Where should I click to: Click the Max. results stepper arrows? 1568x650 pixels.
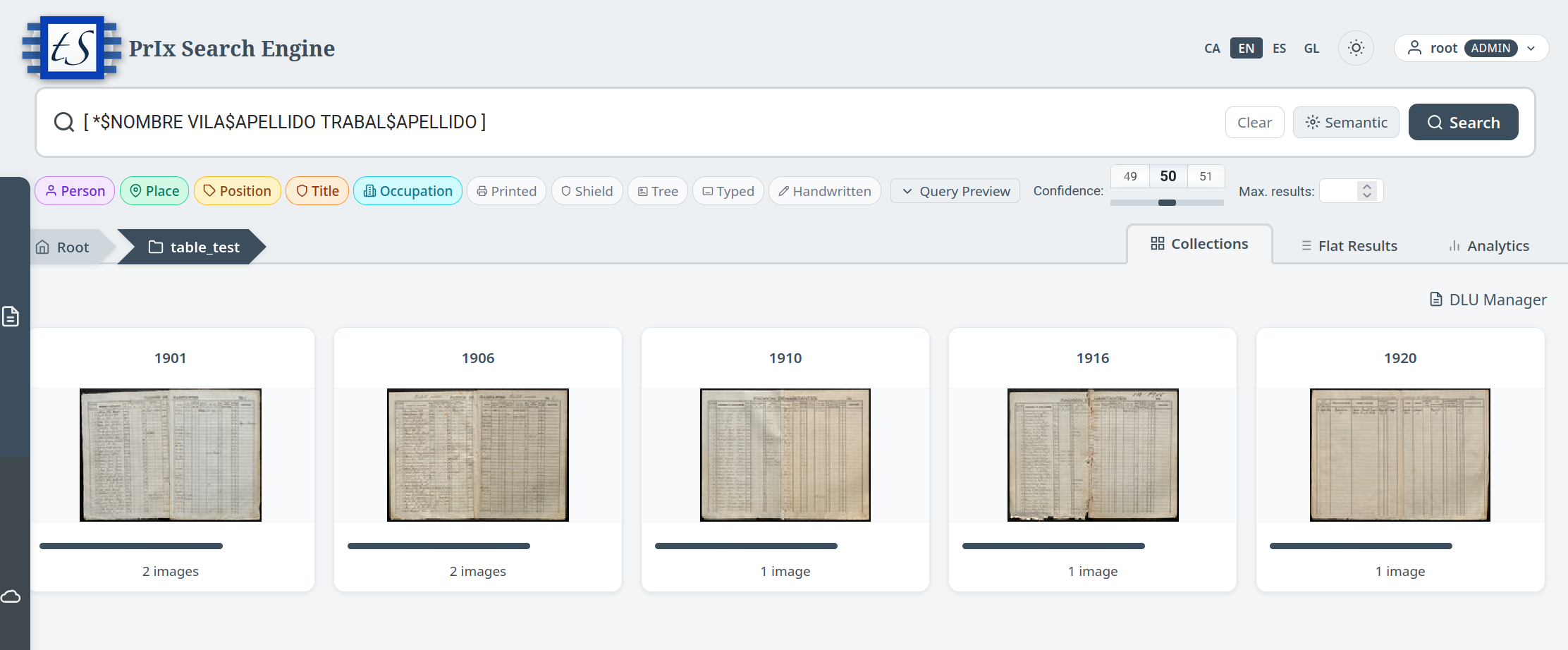[1367, 191]
